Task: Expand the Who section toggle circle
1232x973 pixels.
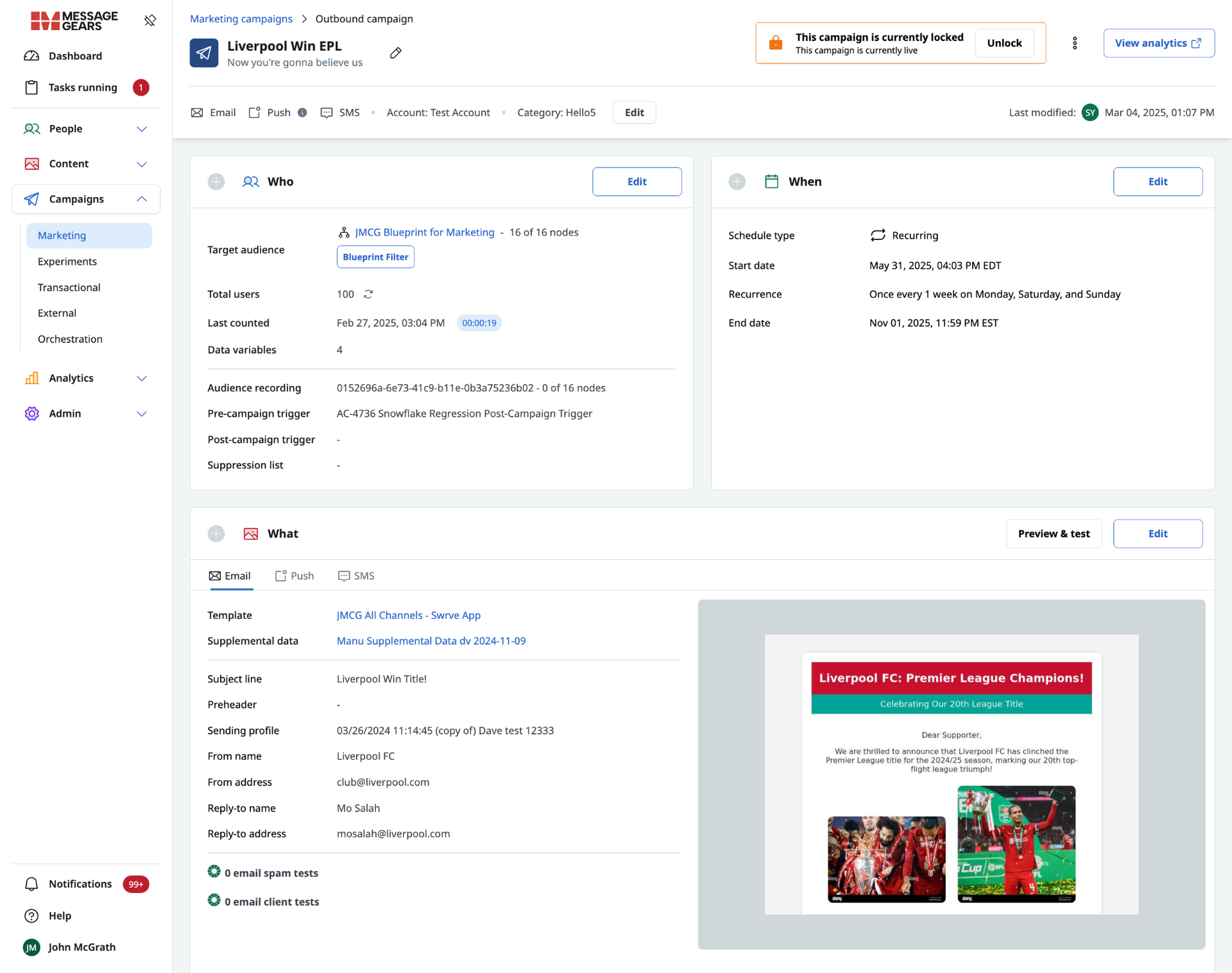Action: click(216, 182)
